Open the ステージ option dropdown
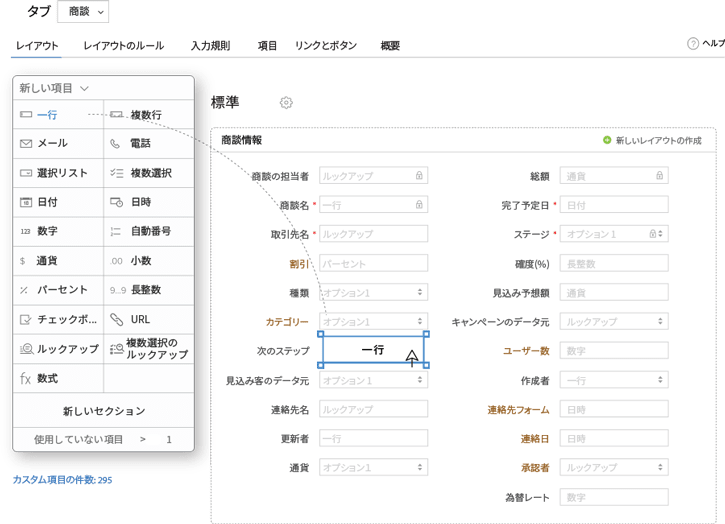The width and height of the screenshot is (725, 524). pyautogui.click(x=613, y=234)
